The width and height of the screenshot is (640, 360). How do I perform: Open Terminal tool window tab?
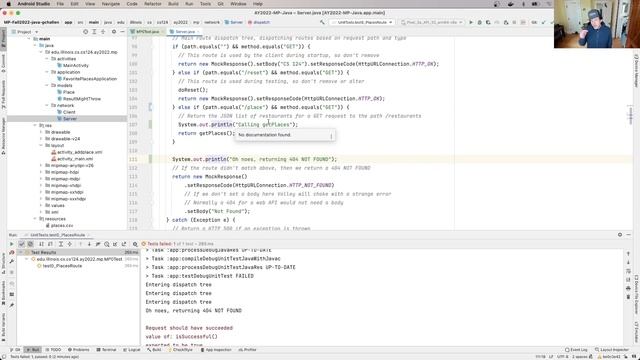point(107,350)
